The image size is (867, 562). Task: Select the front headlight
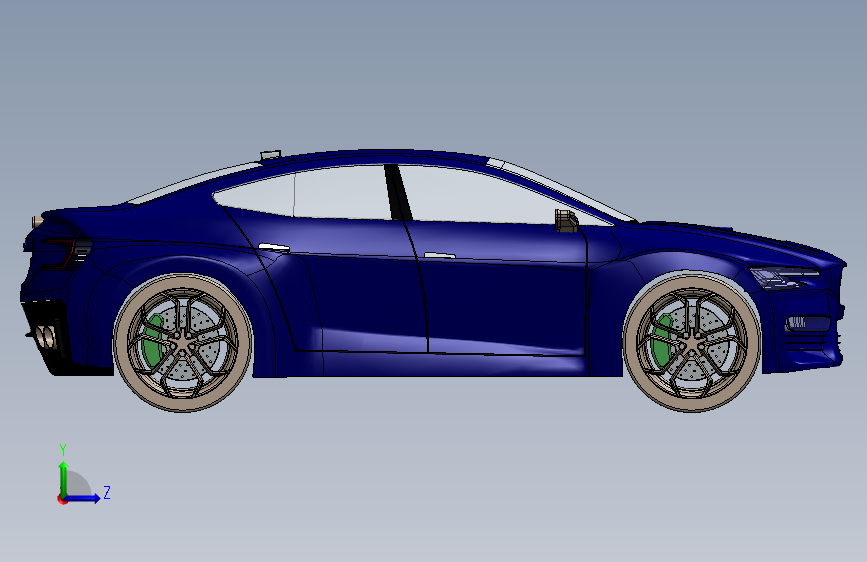coord(782,277)
